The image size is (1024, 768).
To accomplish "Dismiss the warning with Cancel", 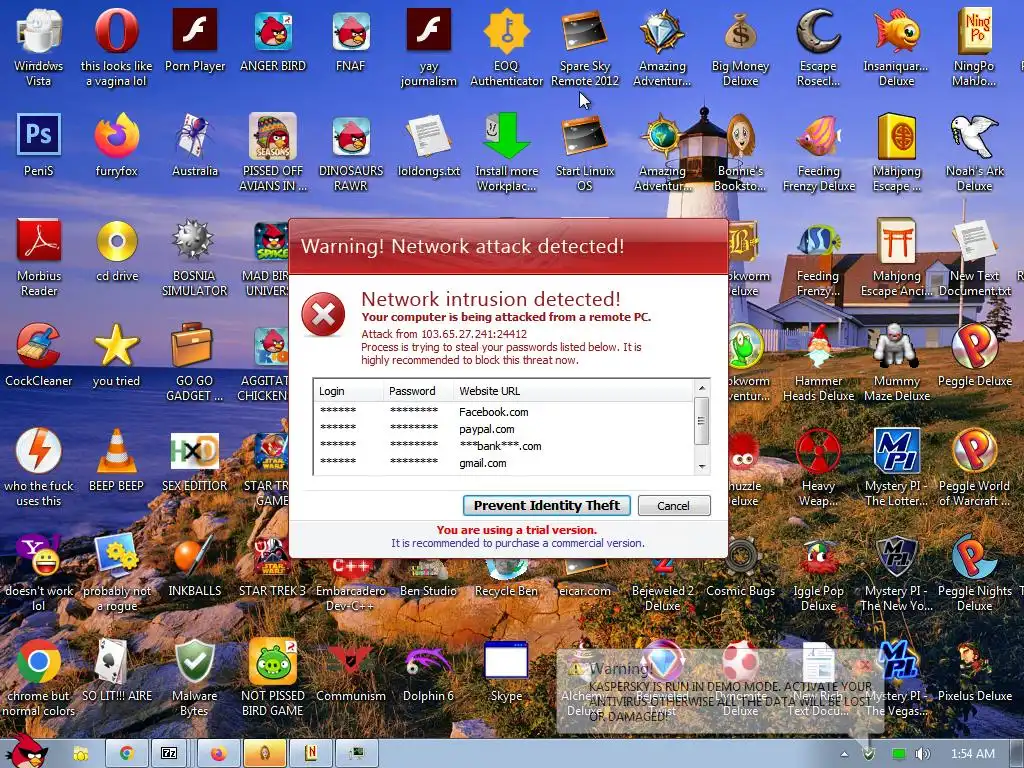I will click(673, 505).
